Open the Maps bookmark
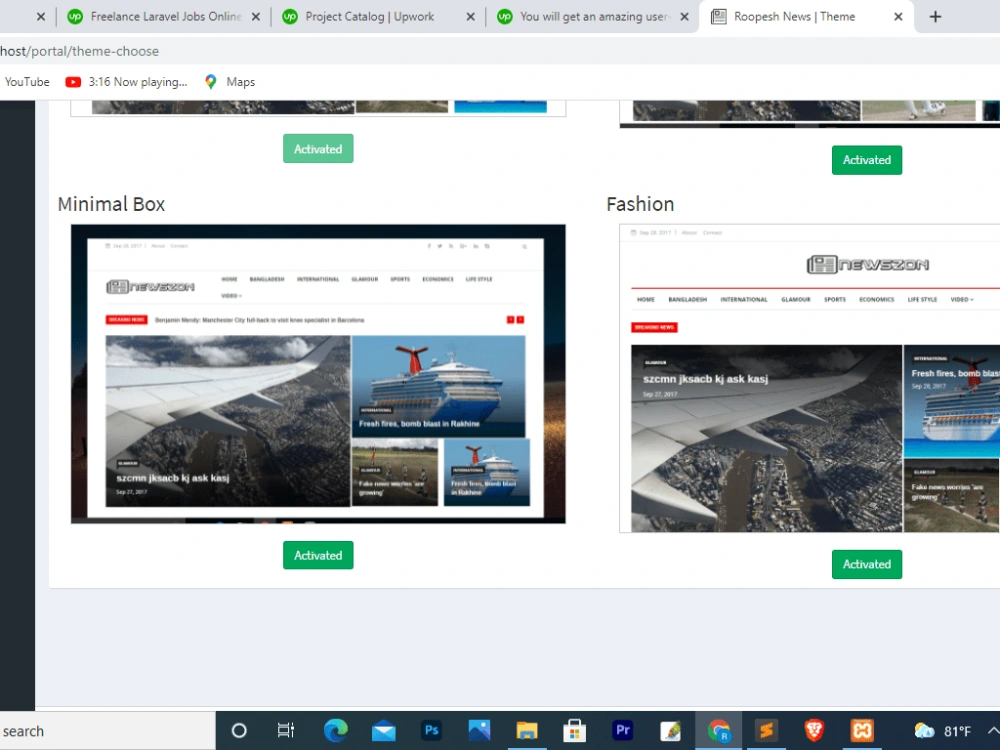 click(x=230, y=82)
